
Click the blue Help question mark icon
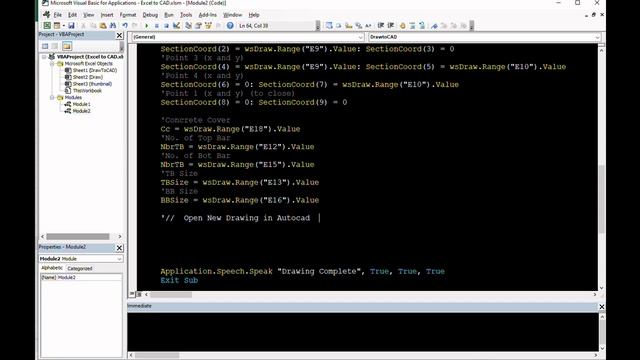[230, 26]
